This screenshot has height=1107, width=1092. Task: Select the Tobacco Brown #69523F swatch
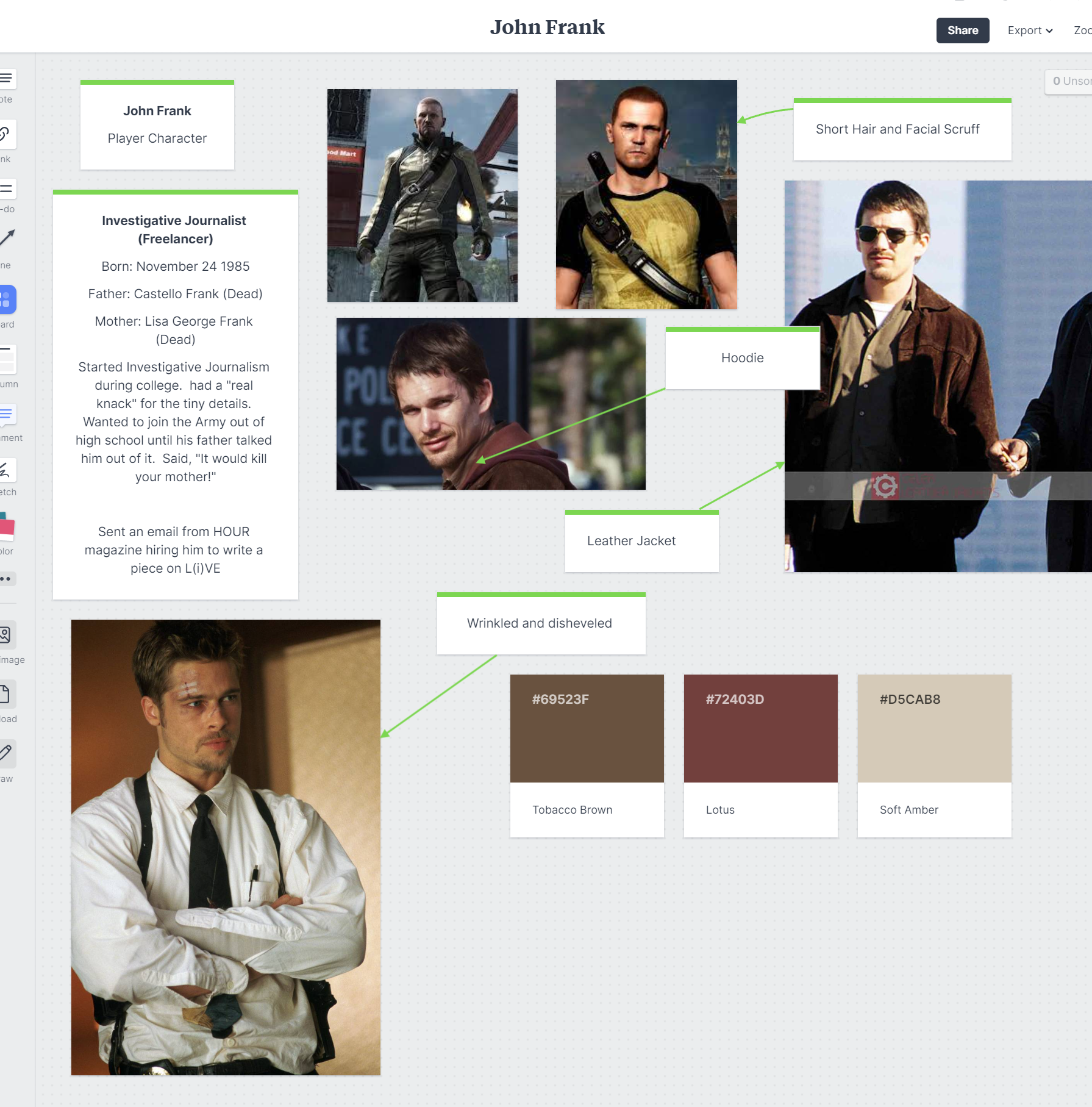click(587, 728)
